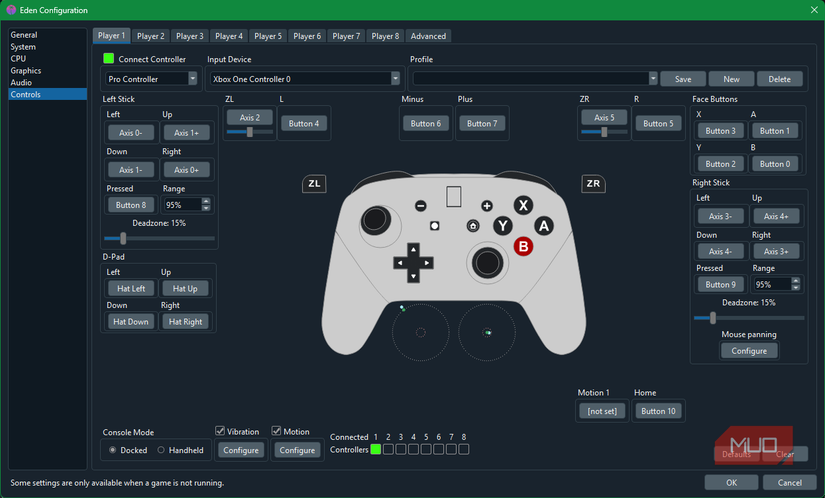Viewport: 825px width, 498px height.
Task: Click the left analog stick on controller diagram
Action: (x=376, y=220)
